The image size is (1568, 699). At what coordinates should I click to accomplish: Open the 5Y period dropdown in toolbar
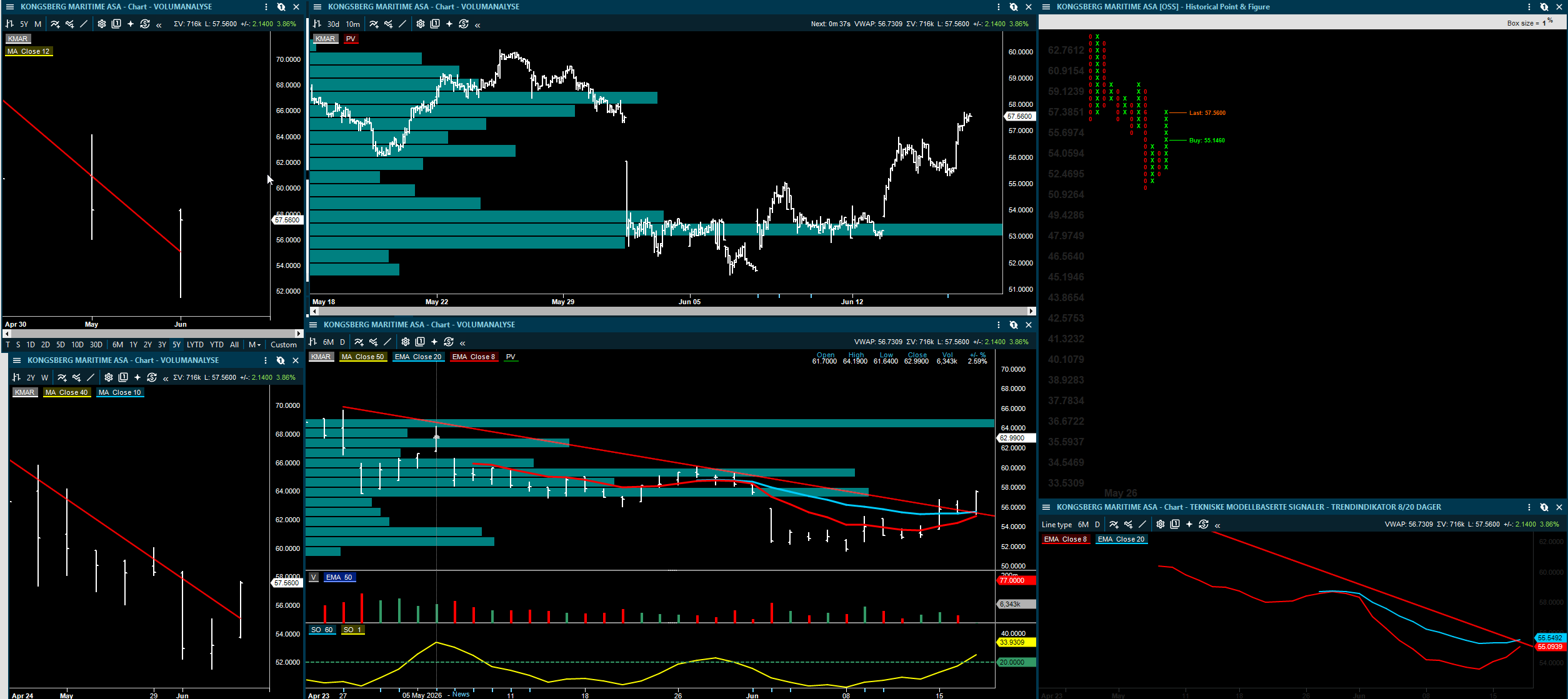24,24
